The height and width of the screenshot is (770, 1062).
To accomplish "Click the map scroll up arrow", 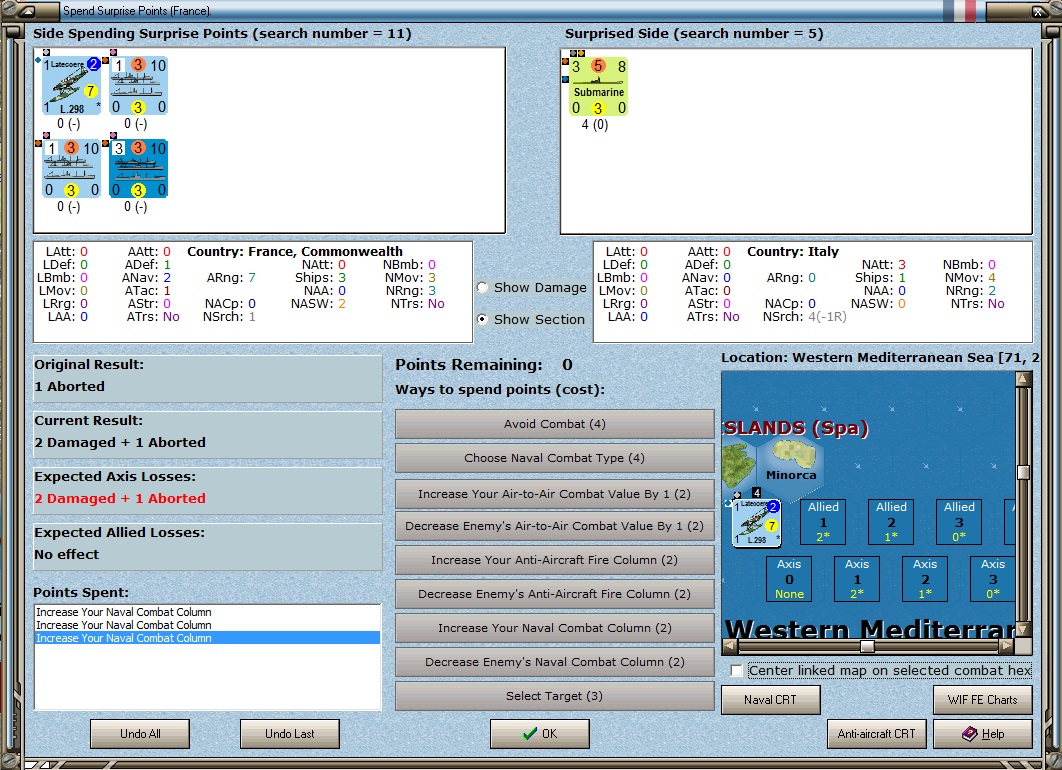I will [x=1023, y=379].
